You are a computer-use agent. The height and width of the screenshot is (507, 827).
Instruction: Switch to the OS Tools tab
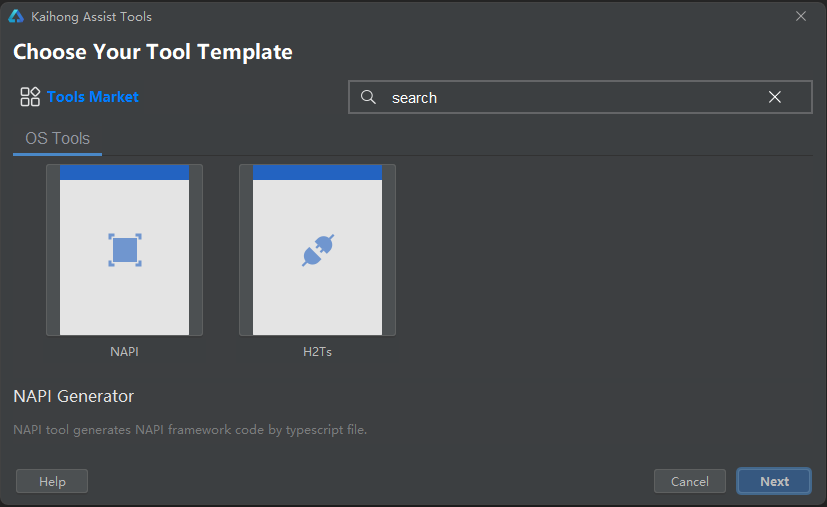pos(57,139)
